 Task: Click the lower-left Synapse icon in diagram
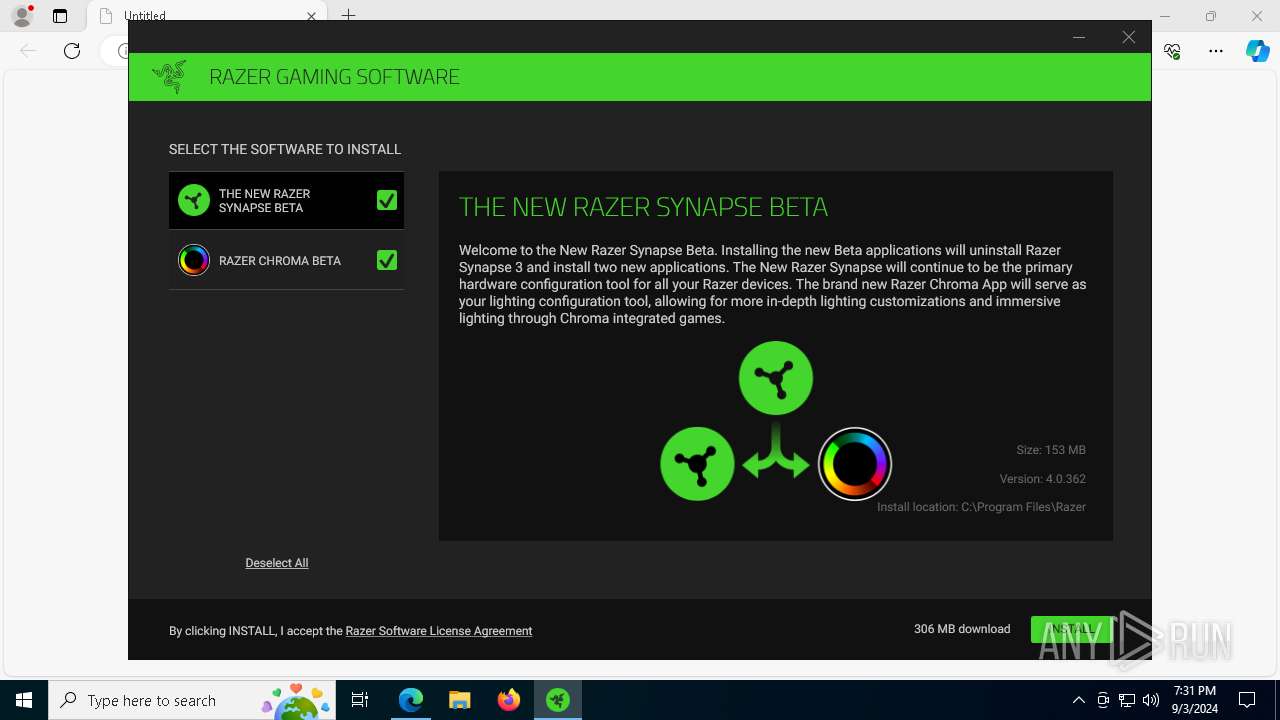pos(698,464)
